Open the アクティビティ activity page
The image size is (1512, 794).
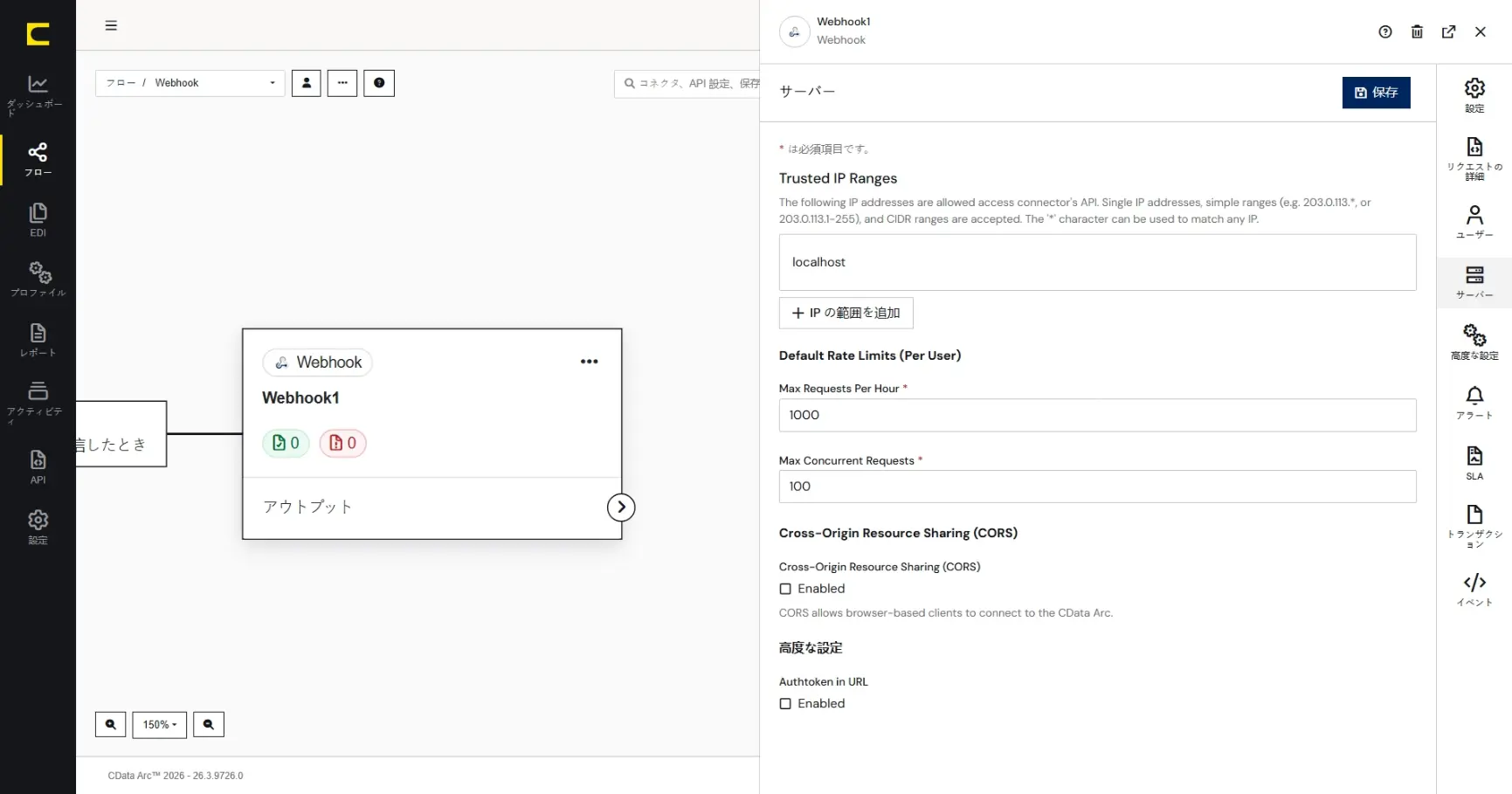tap(38, 402)
